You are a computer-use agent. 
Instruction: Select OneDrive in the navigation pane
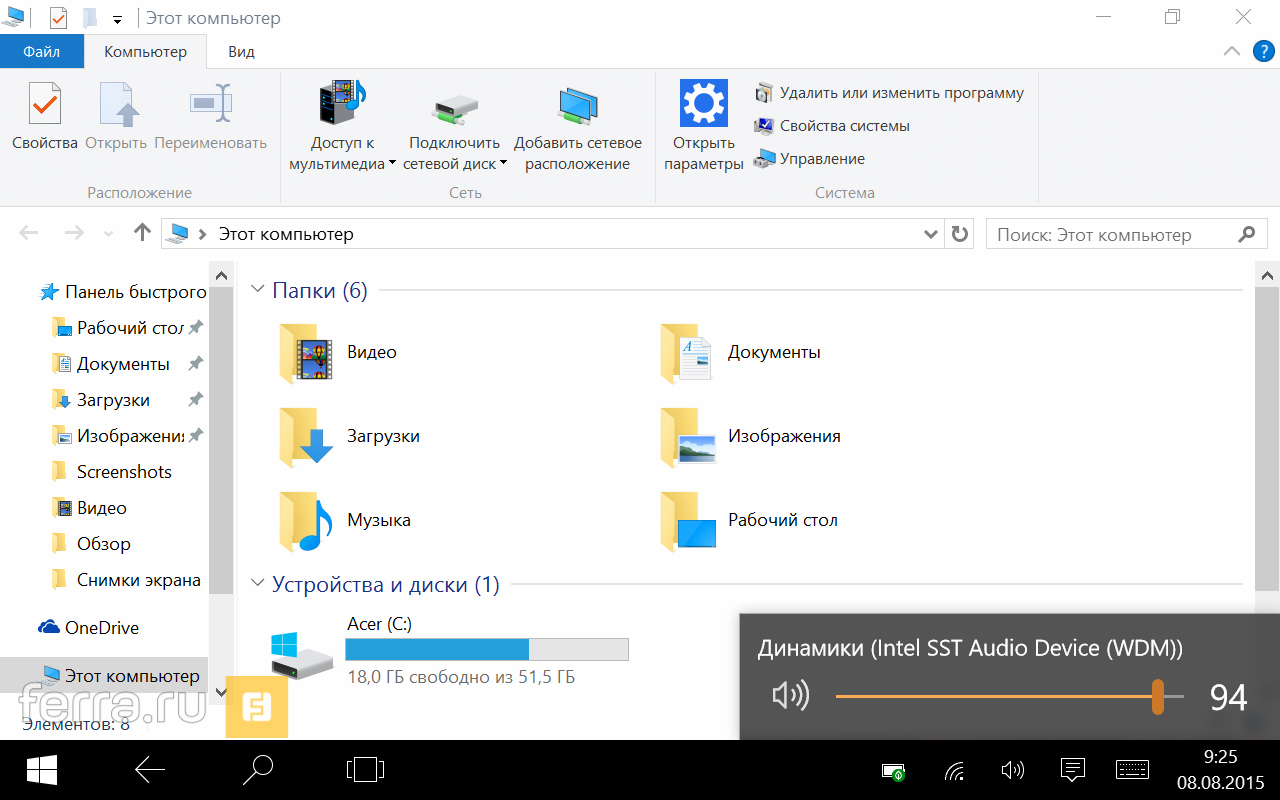[x=101, y=628]
